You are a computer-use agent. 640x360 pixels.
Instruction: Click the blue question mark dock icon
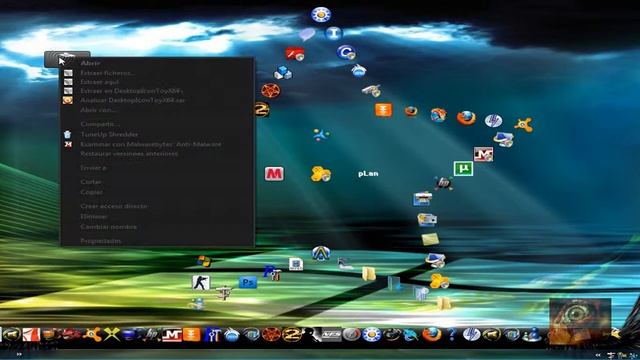click(451, 335)
